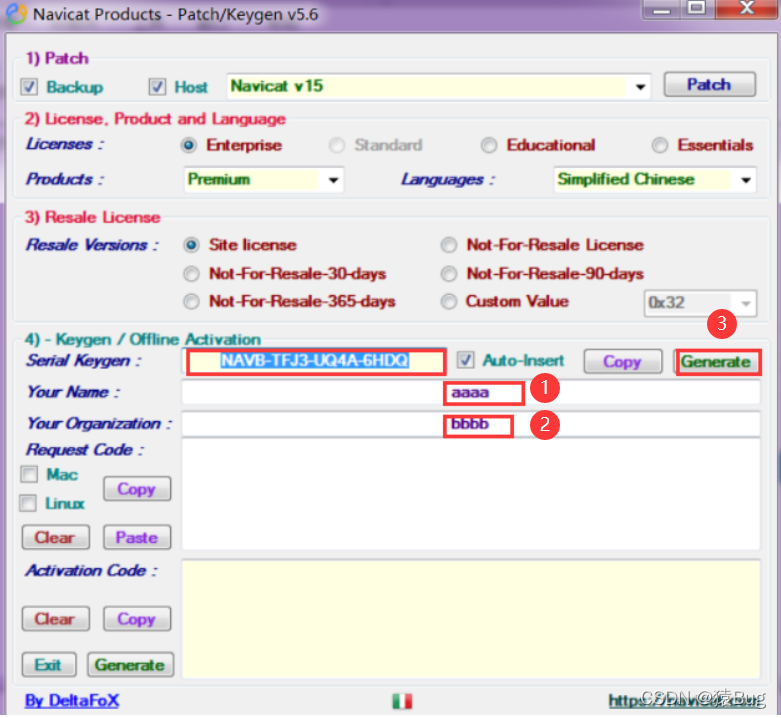
Task: Select Not-For-Resale License option
Action: pyautogui.click(x=449, y=245)
